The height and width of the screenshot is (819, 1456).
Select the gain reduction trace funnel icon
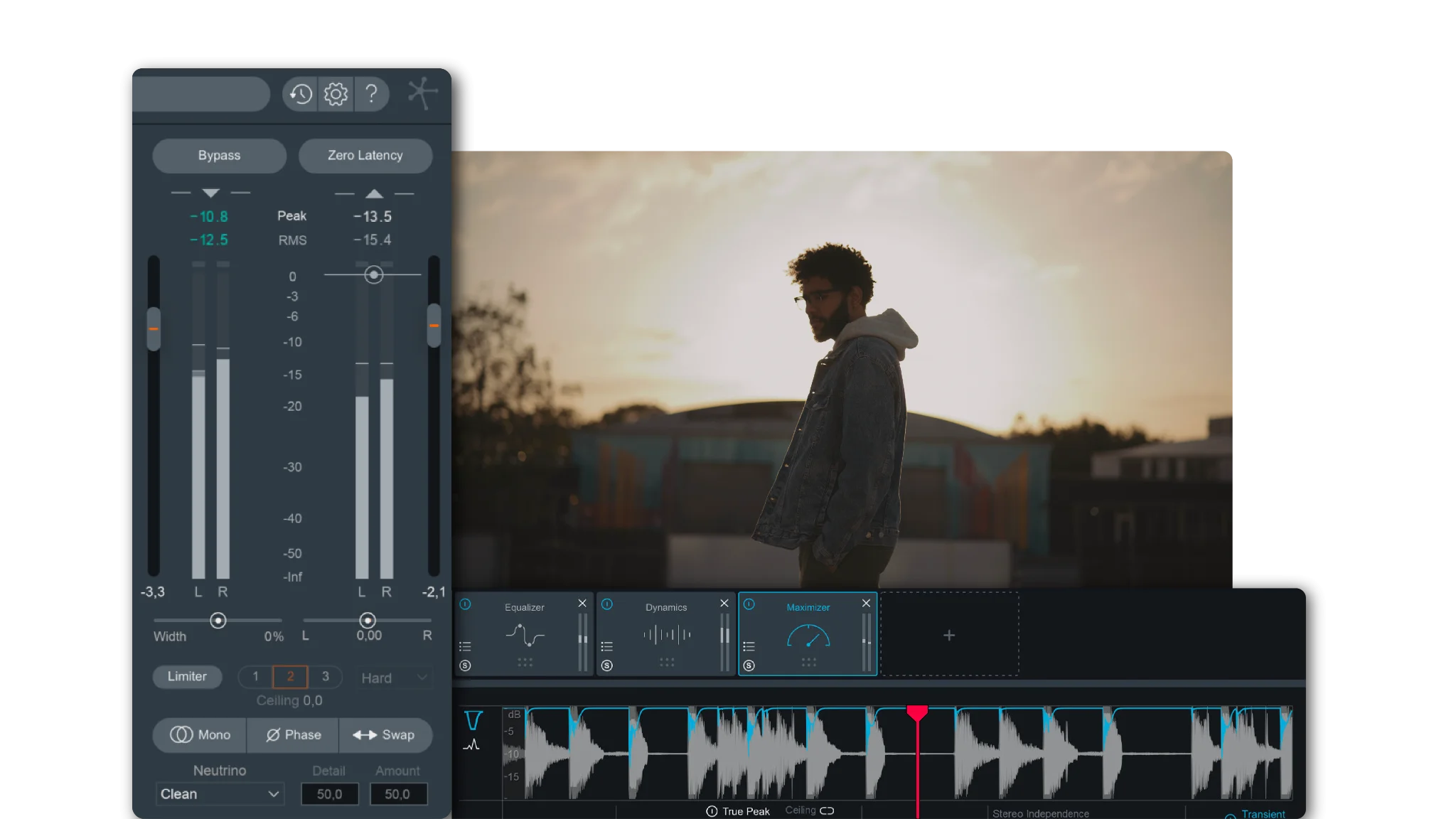(x=473, y=720)
